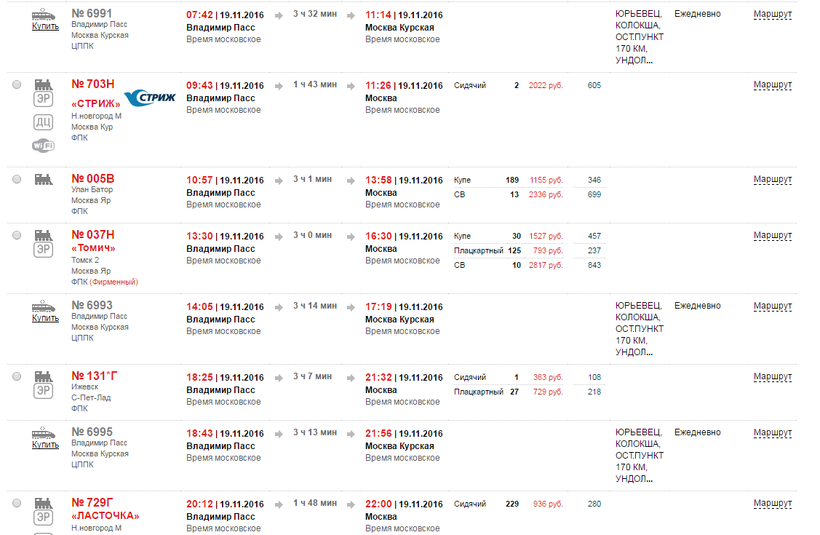Viewport: 820px width, 535px height.
Task: Click the ЭР badge on train 037Н
Action: click(x=44, y=251)
